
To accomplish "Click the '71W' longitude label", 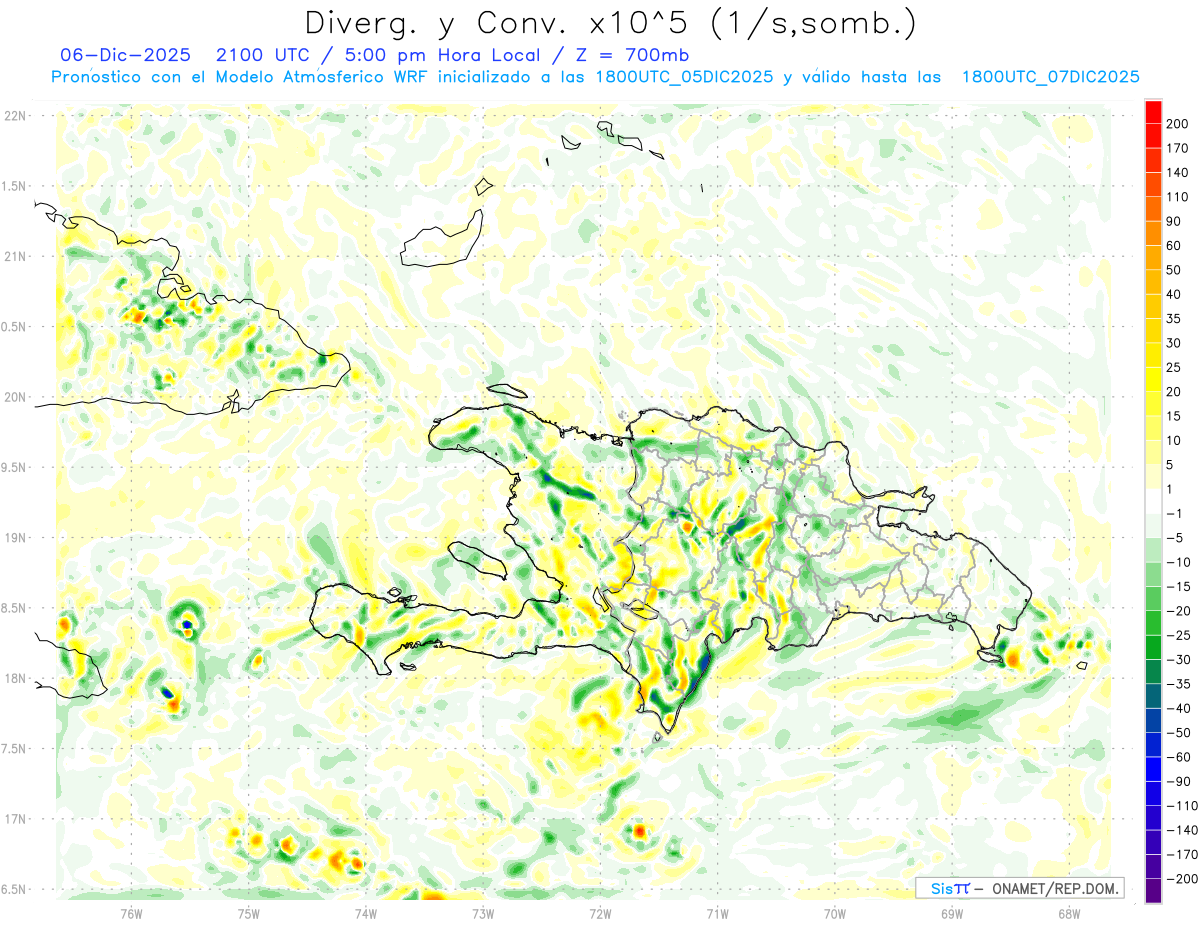I will [717, 912].
